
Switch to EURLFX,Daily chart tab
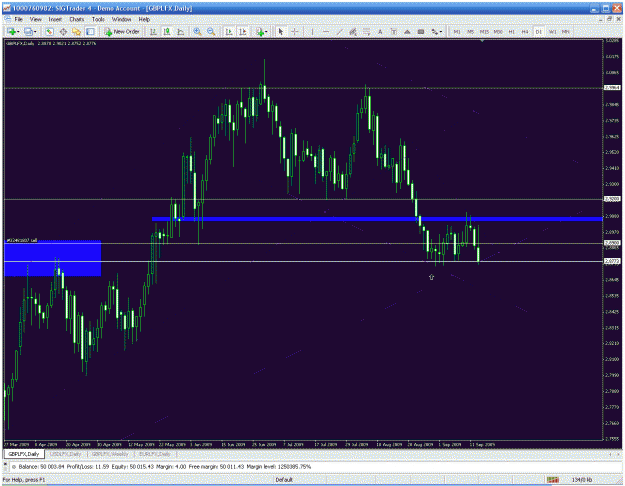(155, 454)
